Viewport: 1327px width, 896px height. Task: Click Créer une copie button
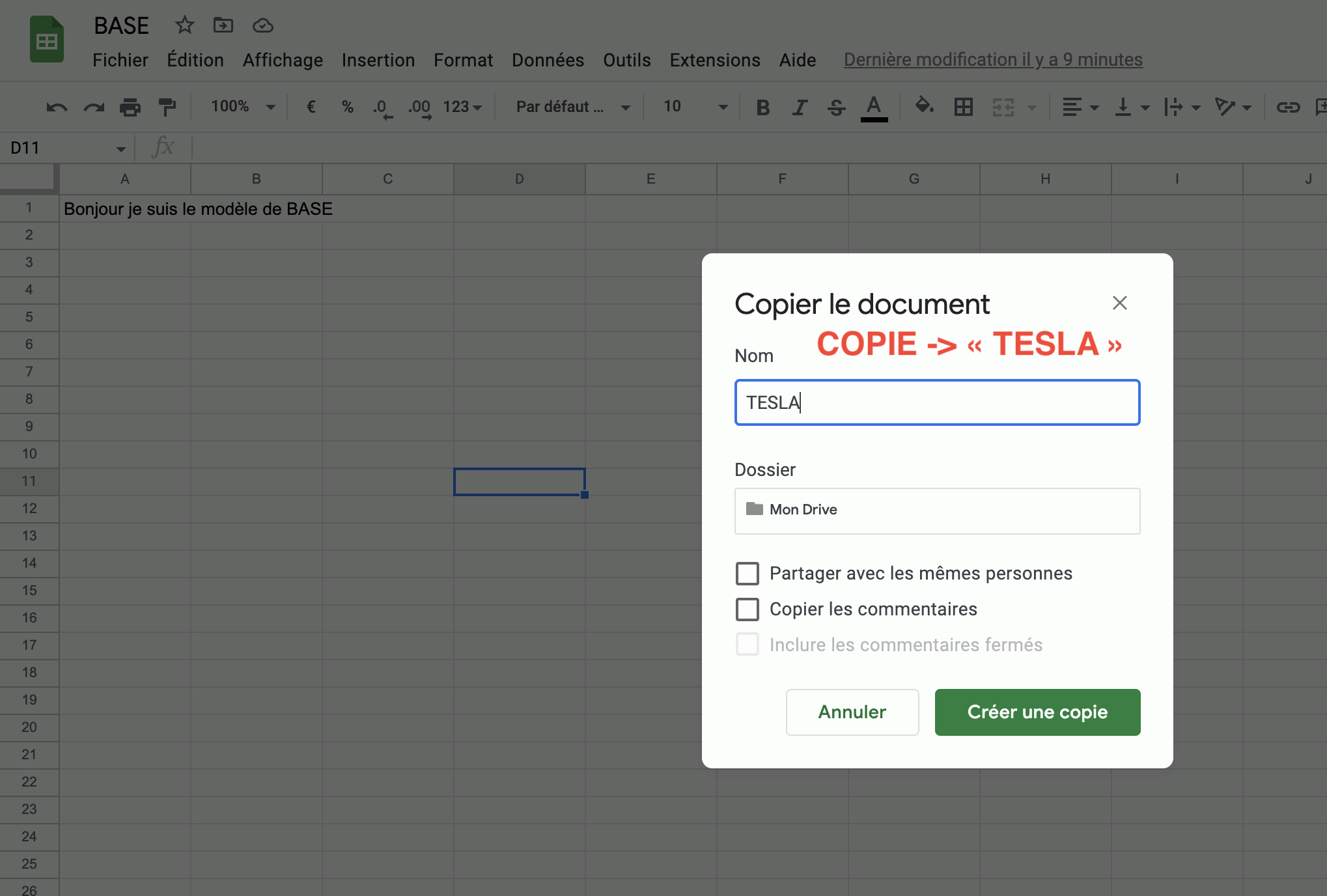(x=1037, y=712)
